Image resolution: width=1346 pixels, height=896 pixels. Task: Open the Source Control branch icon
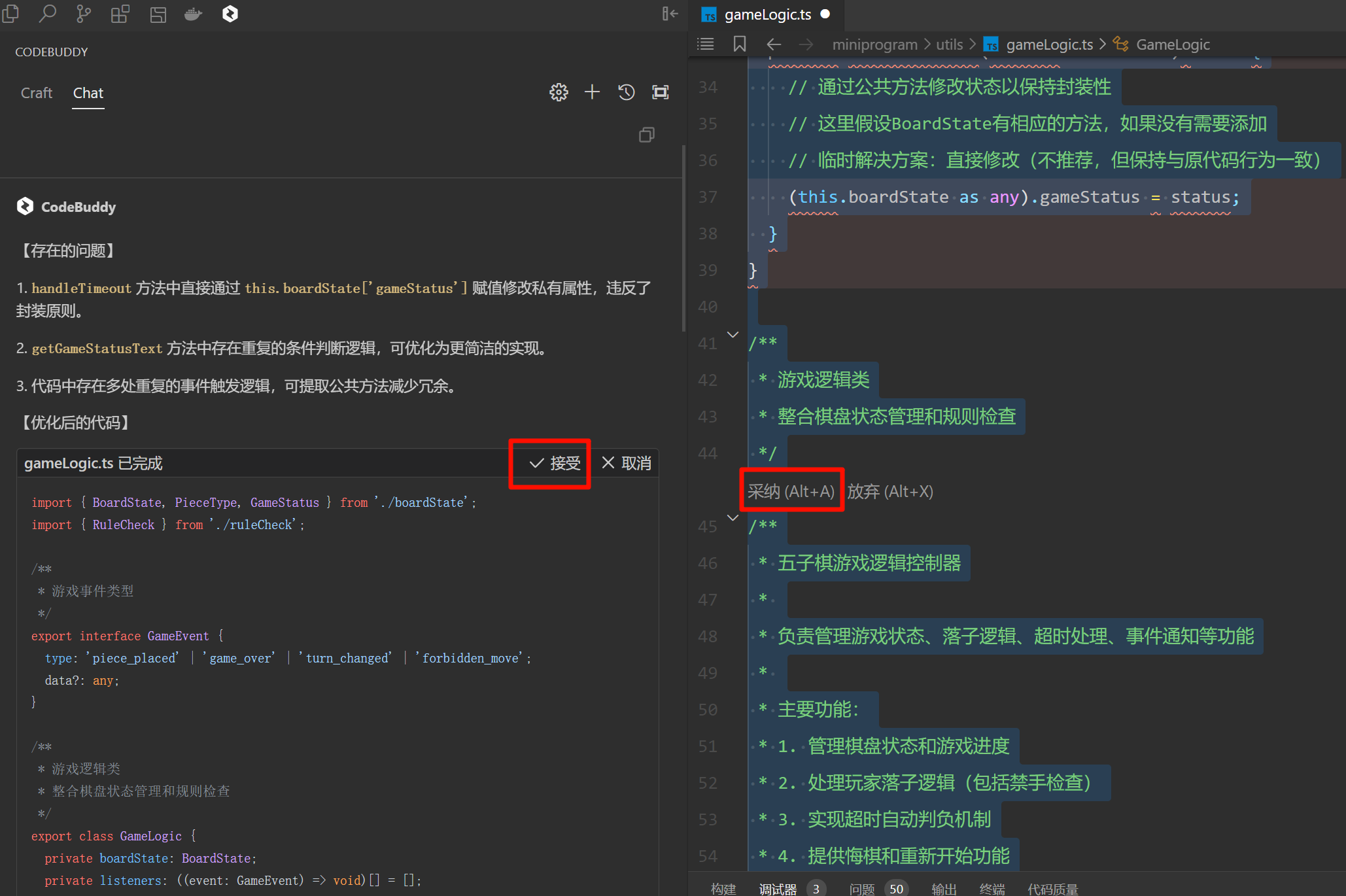point(84,13)
